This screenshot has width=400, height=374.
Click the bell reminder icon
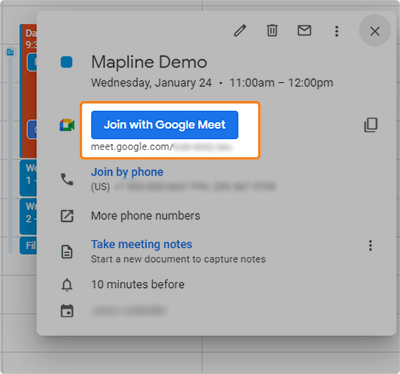pos(67,285)
